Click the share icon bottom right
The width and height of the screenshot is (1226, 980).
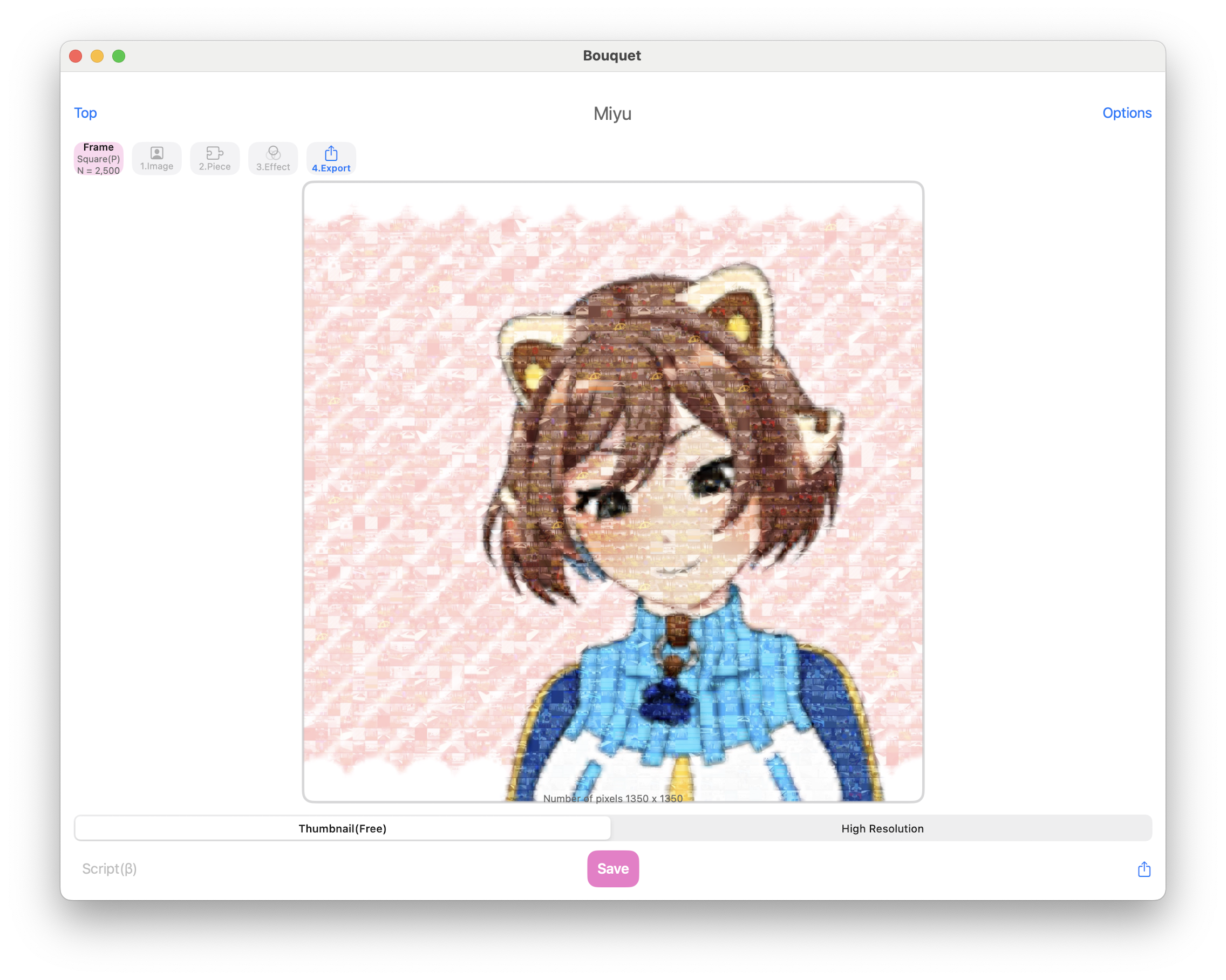point(1144,868)
